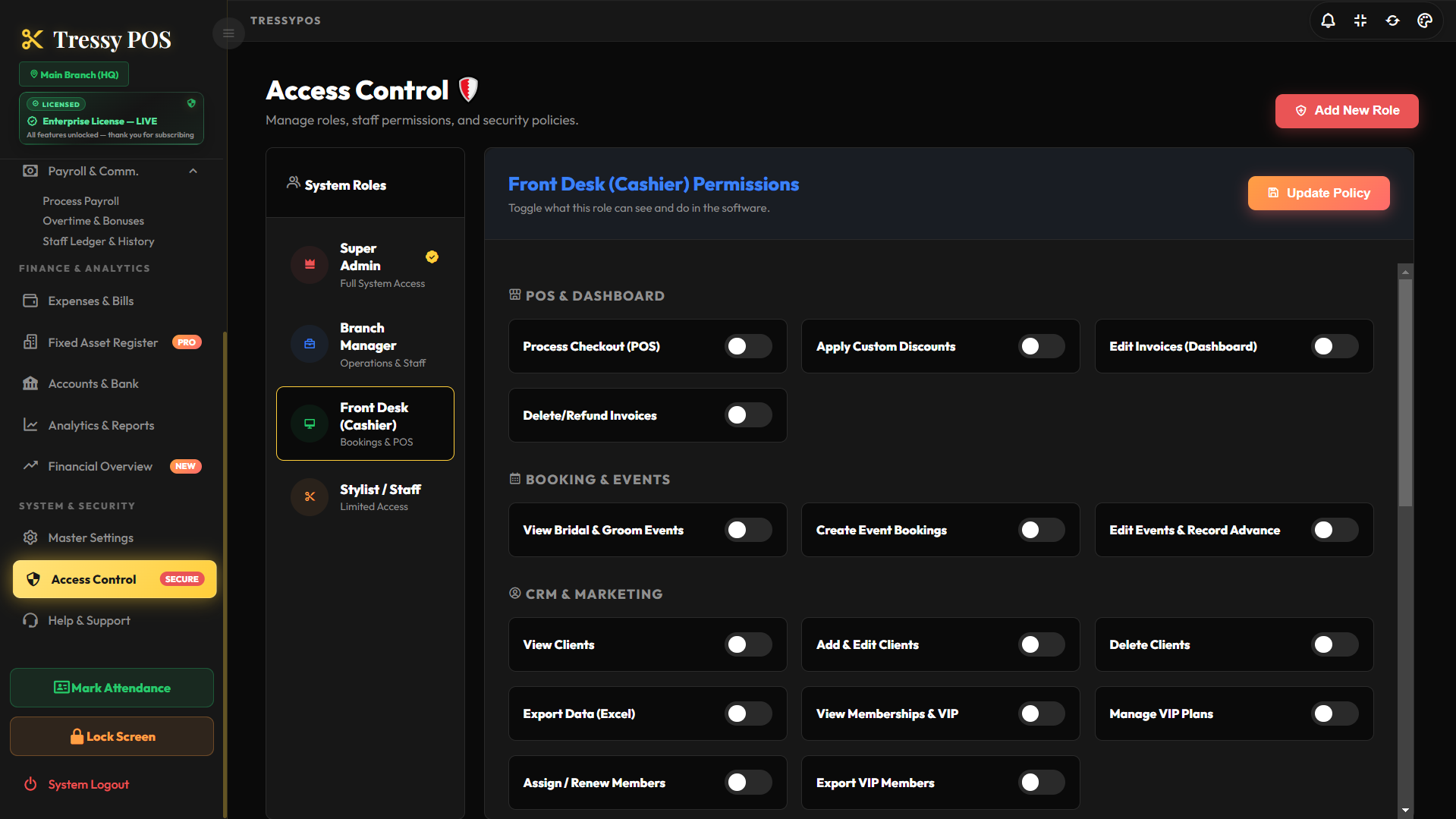Screen dimensions: 1456x819
Task: Click the scrollbar up arrow
Action: tap(1405, 272)
